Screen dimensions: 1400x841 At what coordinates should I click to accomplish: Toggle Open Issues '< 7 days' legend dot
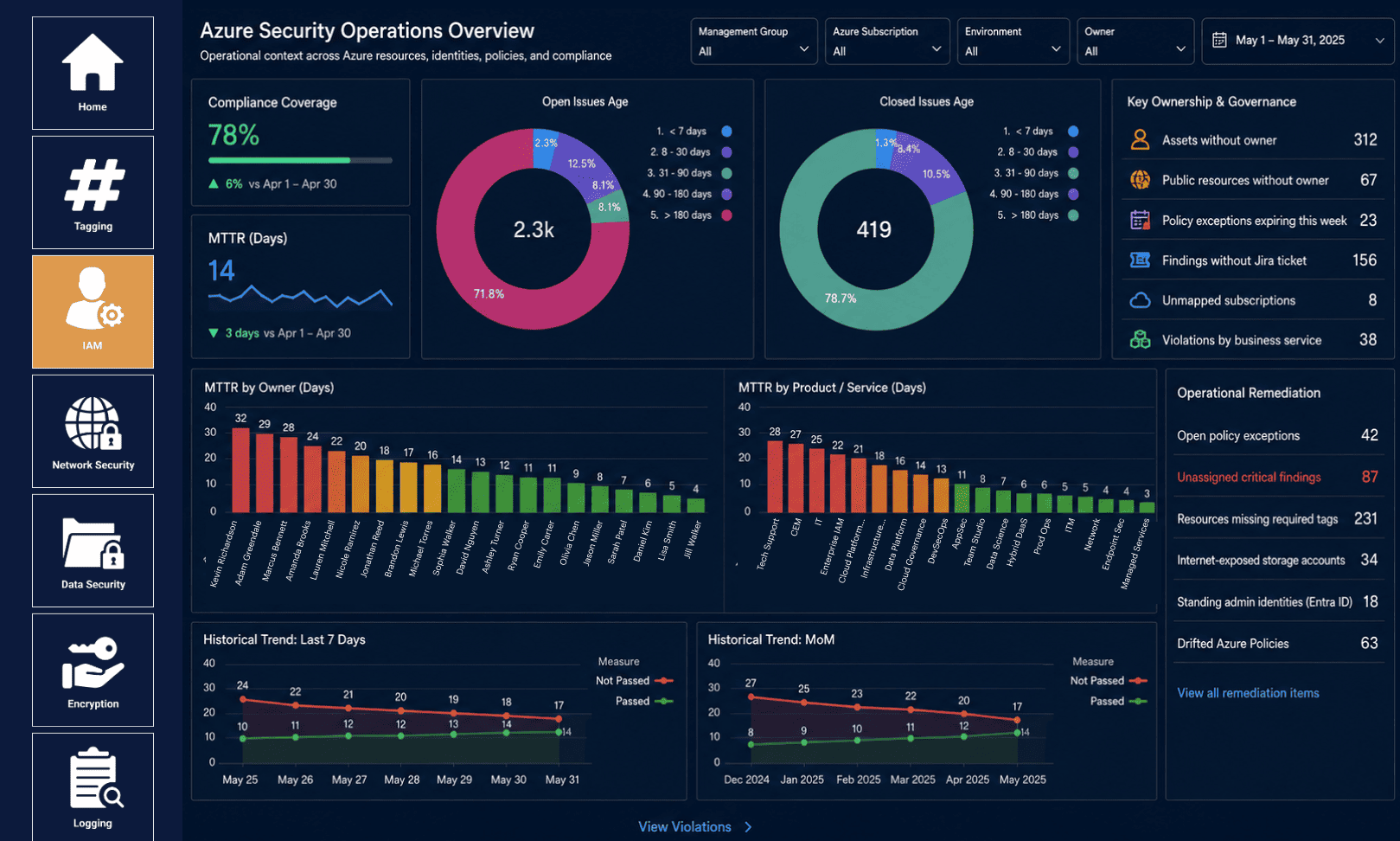pos(726,132)
